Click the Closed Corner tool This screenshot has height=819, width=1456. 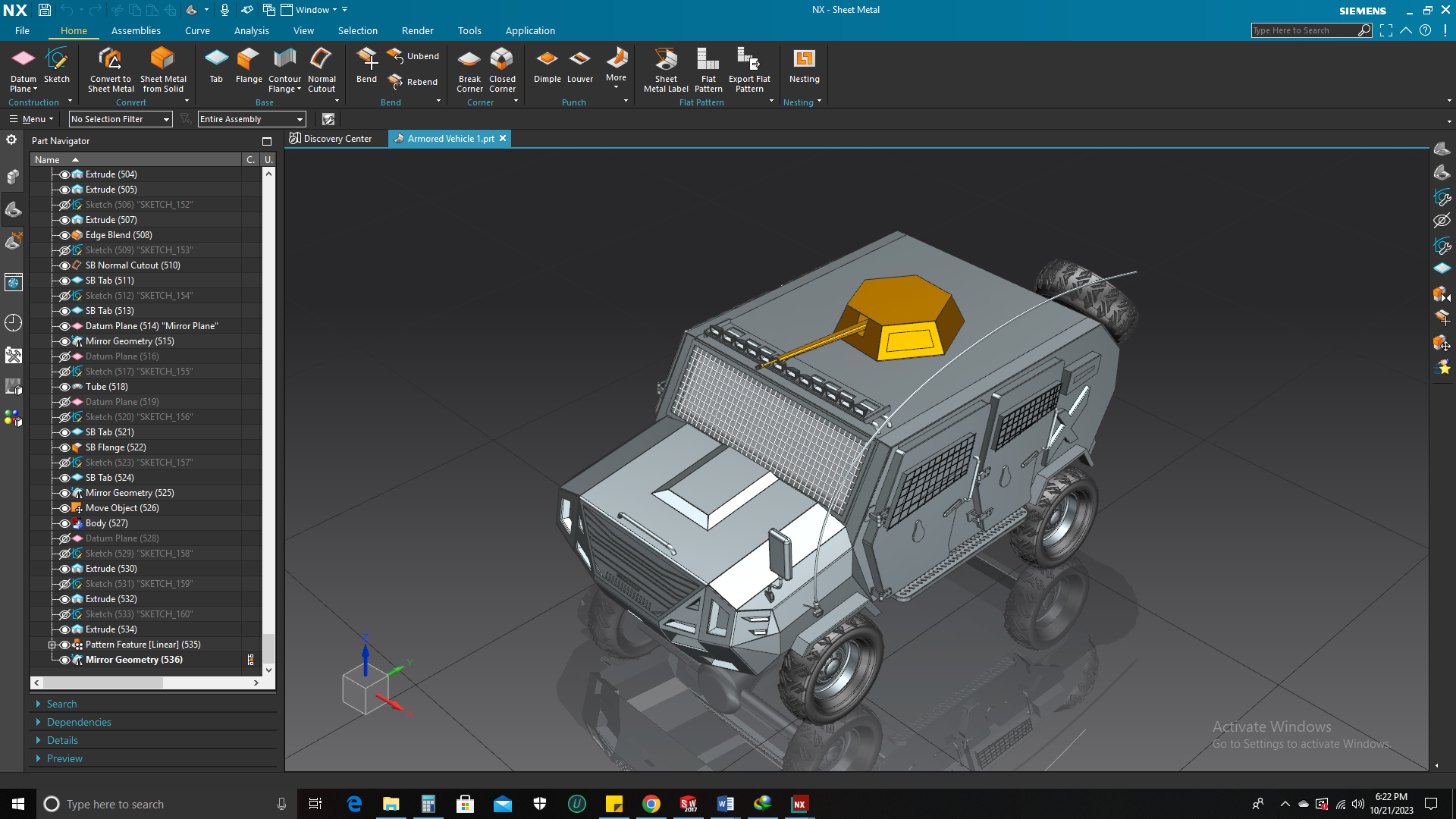502,70
